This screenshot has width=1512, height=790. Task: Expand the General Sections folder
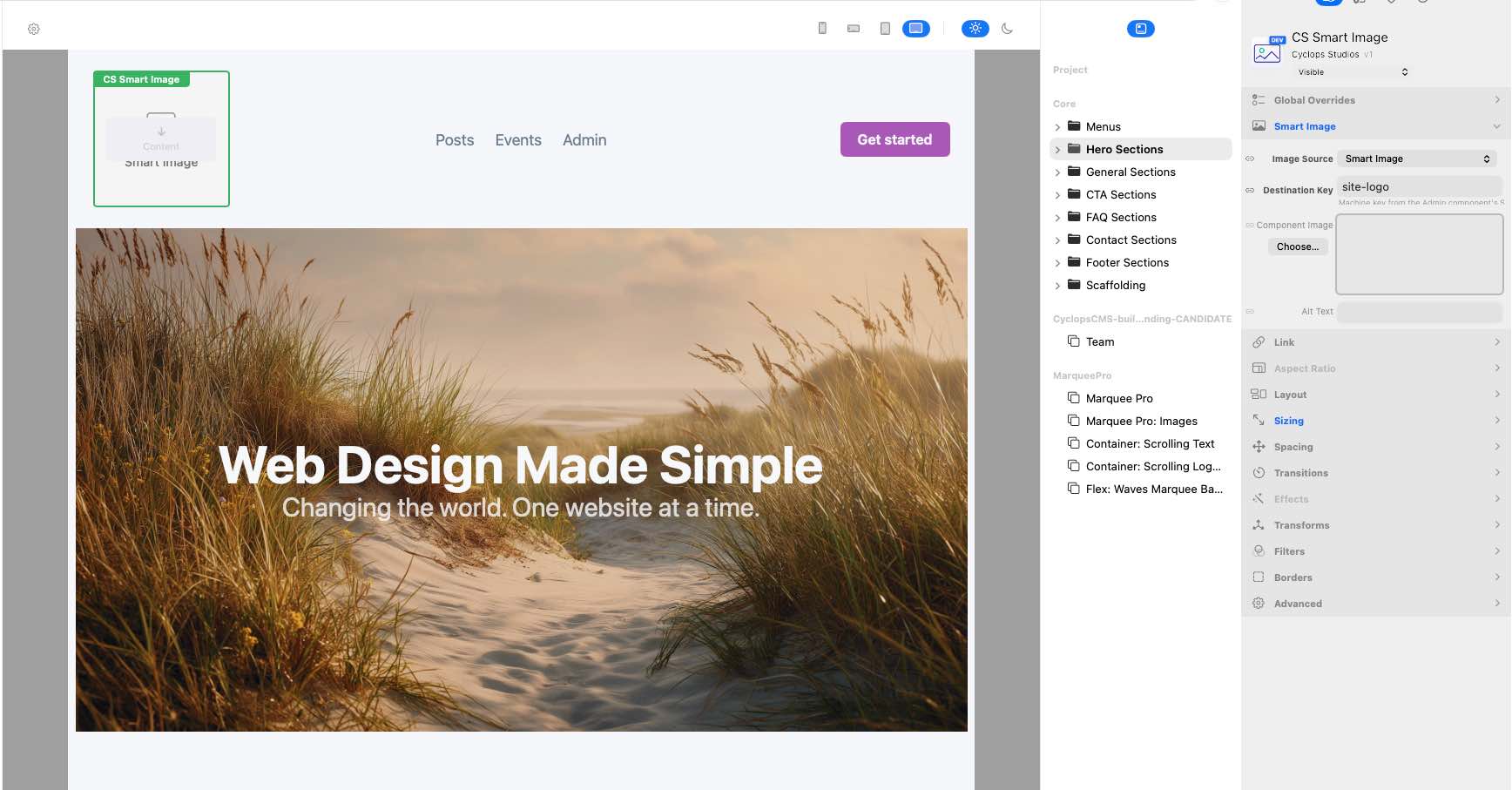pos(1057,172)
